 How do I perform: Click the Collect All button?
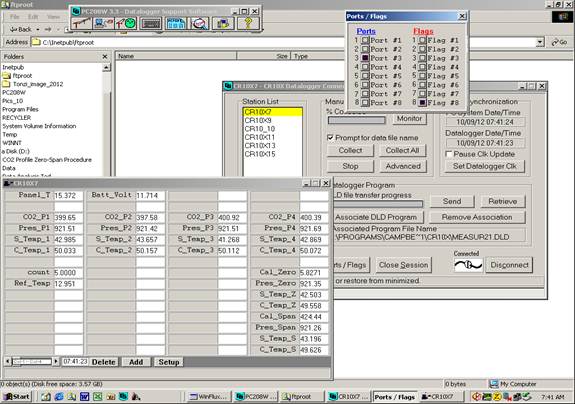click(x=402, y=150)
